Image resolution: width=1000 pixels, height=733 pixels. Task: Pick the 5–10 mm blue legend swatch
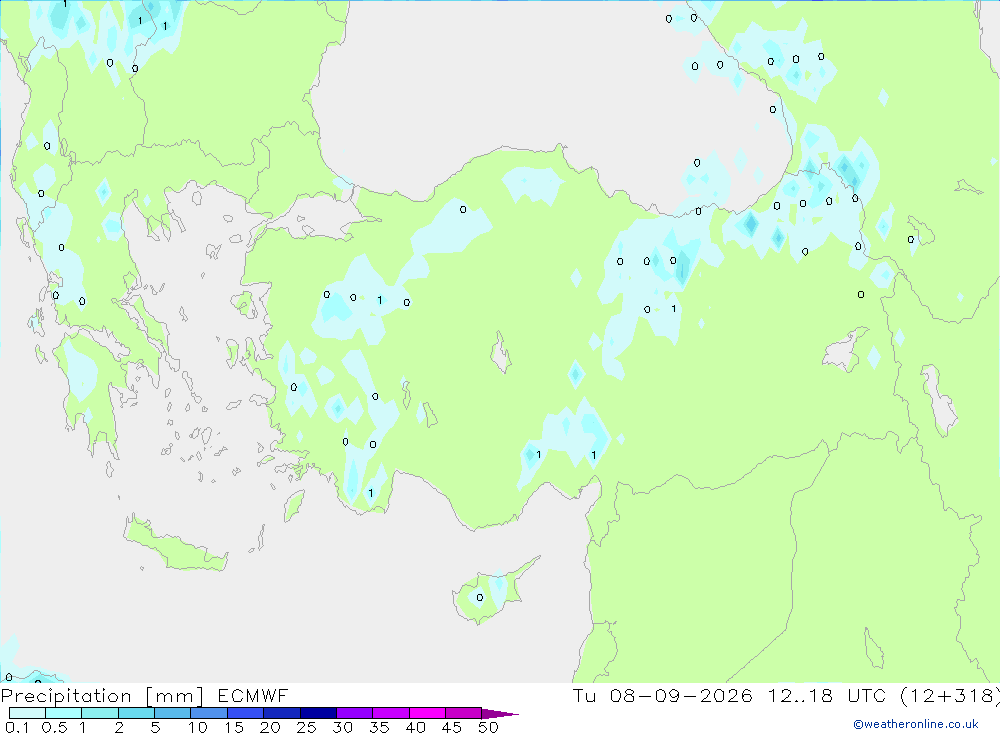[172, 713]
